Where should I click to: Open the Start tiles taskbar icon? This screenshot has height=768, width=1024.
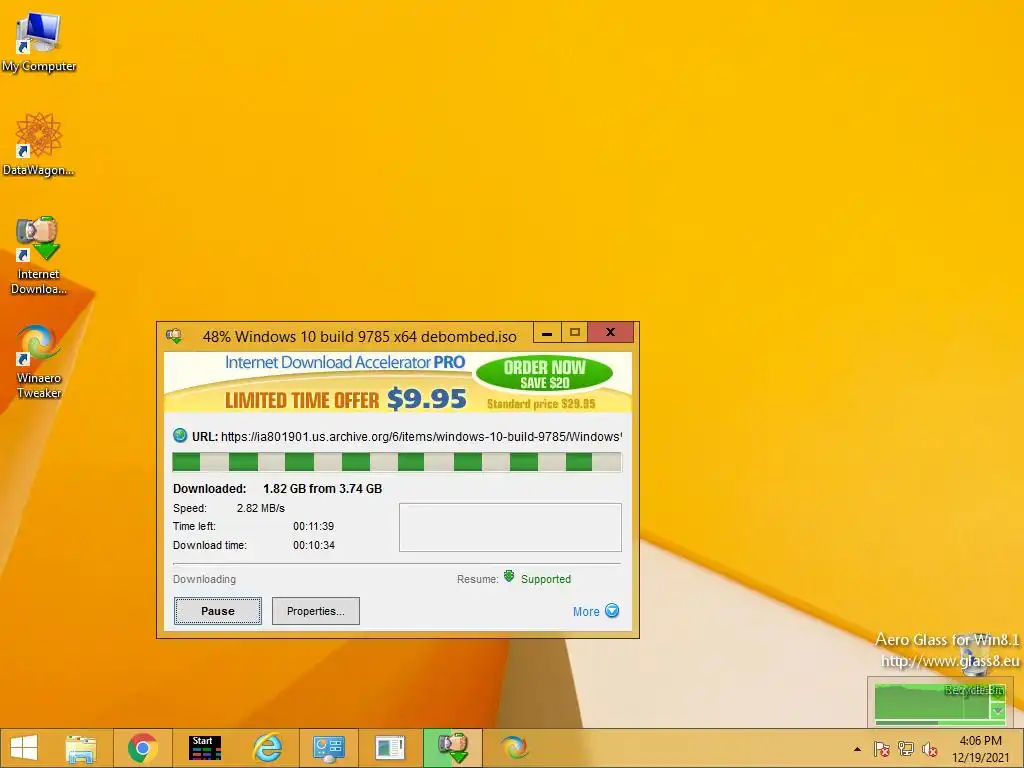204,748
